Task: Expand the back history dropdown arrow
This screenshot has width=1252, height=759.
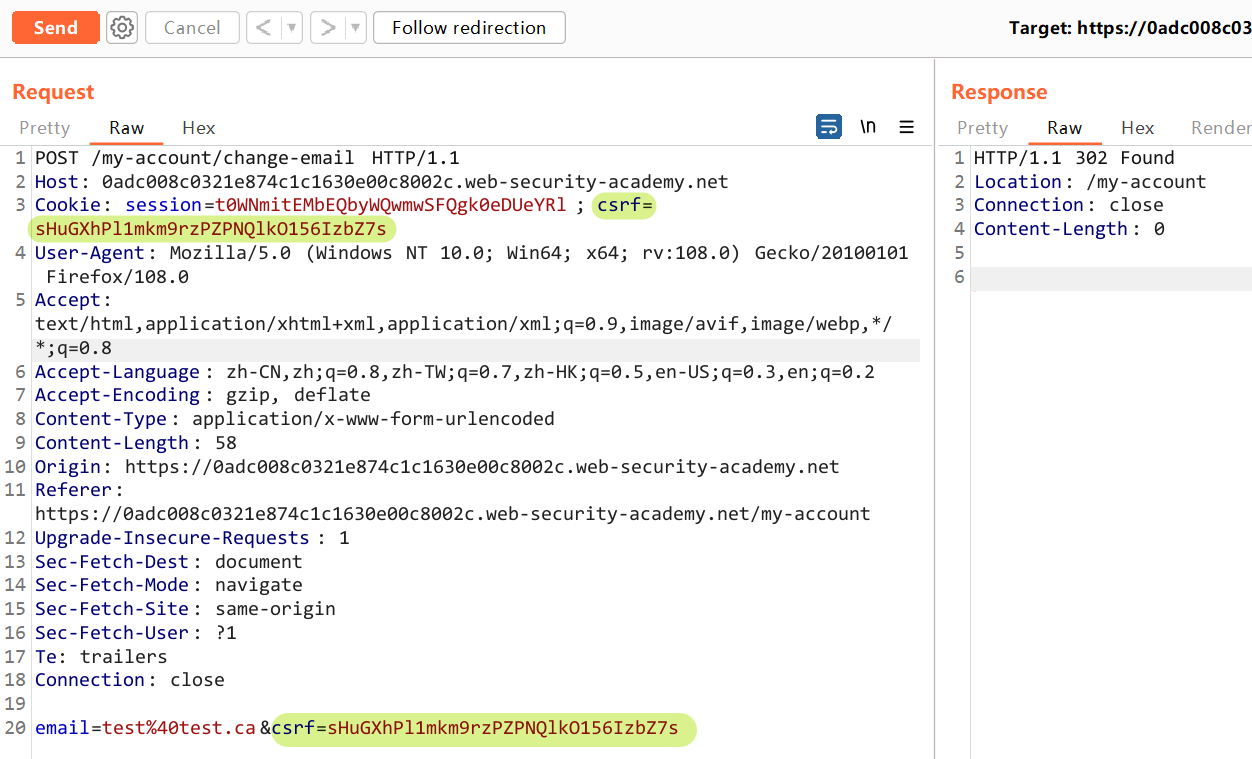Action: 292,28
